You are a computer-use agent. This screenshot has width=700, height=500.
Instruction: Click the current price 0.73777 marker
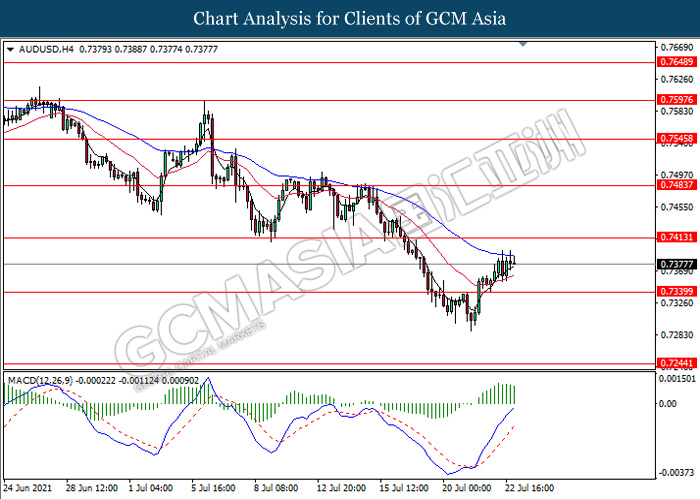click(x=676, y=264)
